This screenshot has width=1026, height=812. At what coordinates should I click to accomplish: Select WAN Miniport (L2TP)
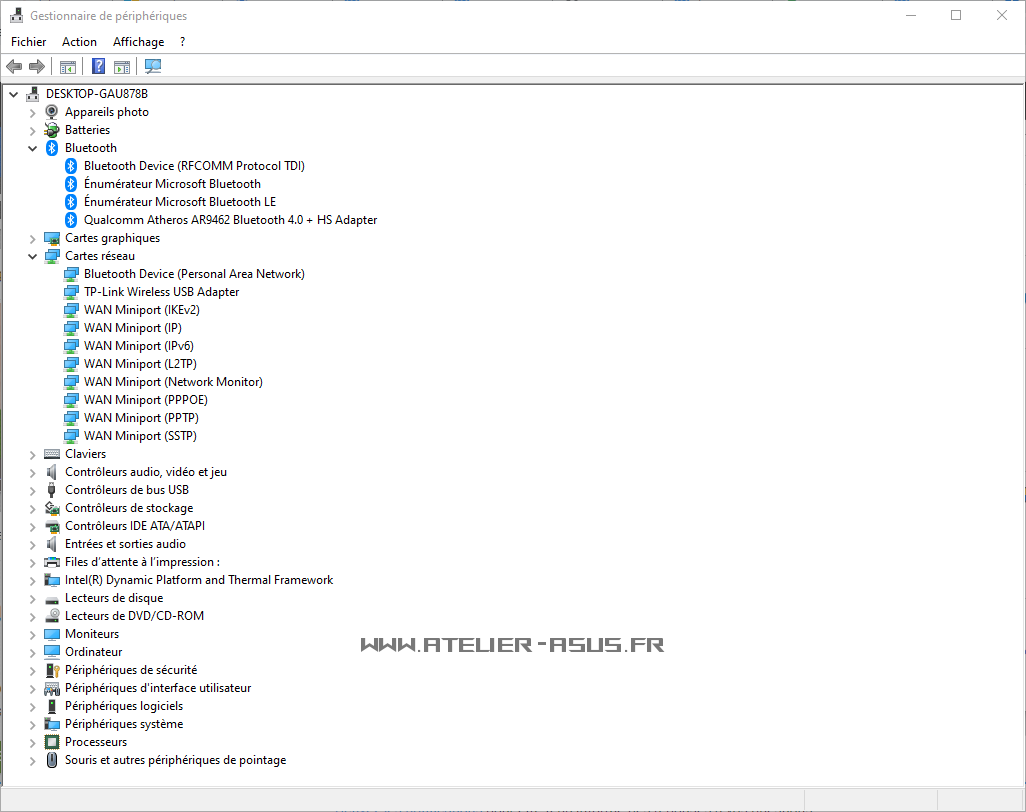pyautogui.click(x=140, y=364)
